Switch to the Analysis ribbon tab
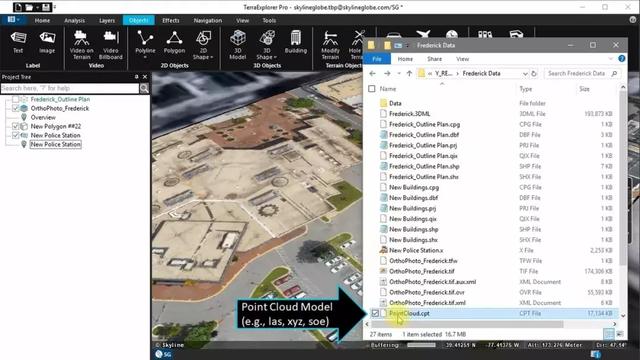Viewport: 640px width, 360px height. click(x=74, y=20)
